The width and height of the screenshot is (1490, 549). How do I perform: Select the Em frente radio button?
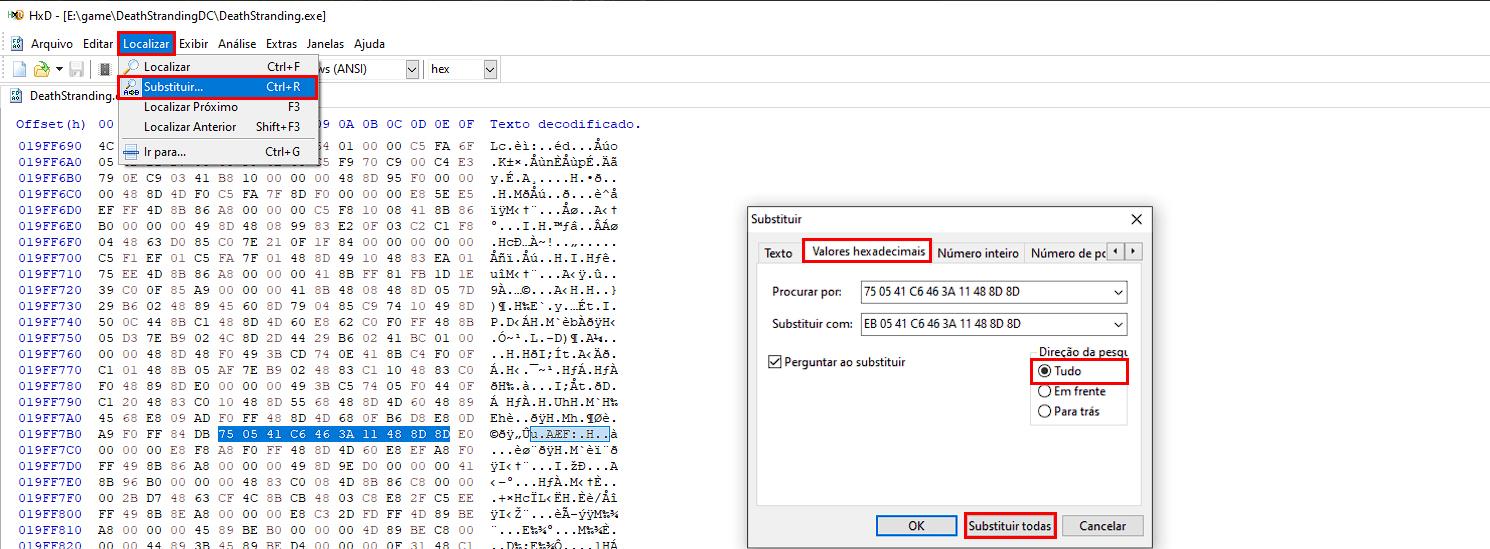1045,391
